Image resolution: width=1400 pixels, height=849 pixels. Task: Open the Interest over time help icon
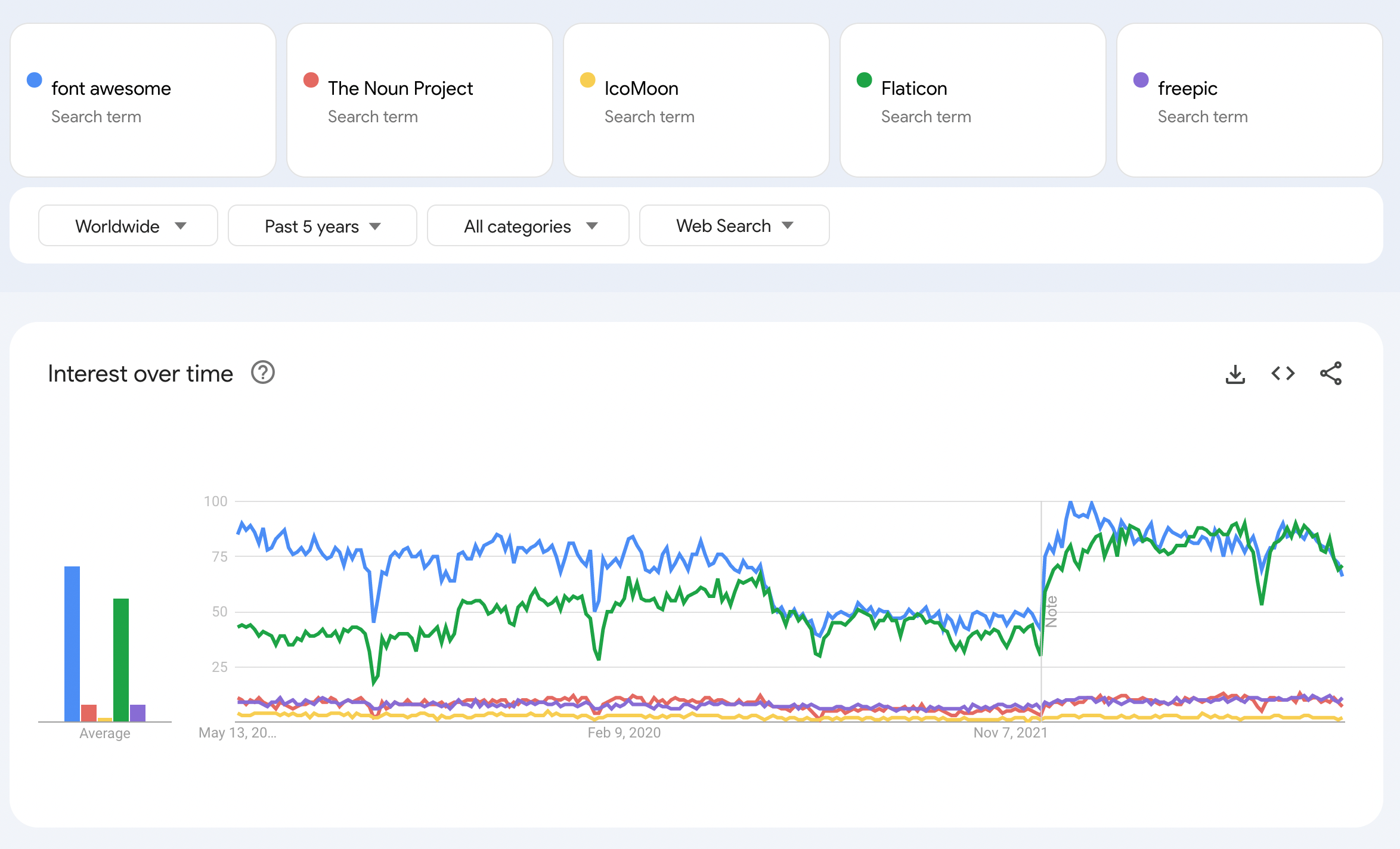coord(262,373)
